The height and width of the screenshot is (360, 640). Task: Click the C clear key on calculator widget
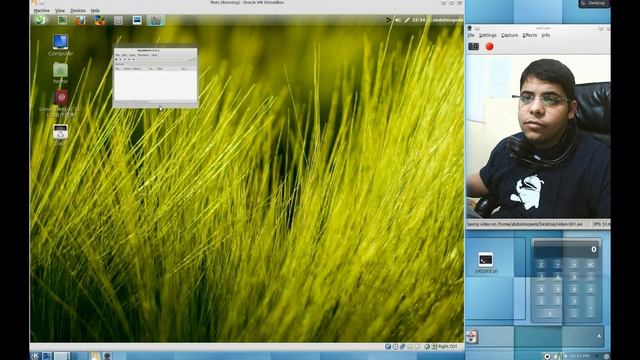tap(541, 264)
